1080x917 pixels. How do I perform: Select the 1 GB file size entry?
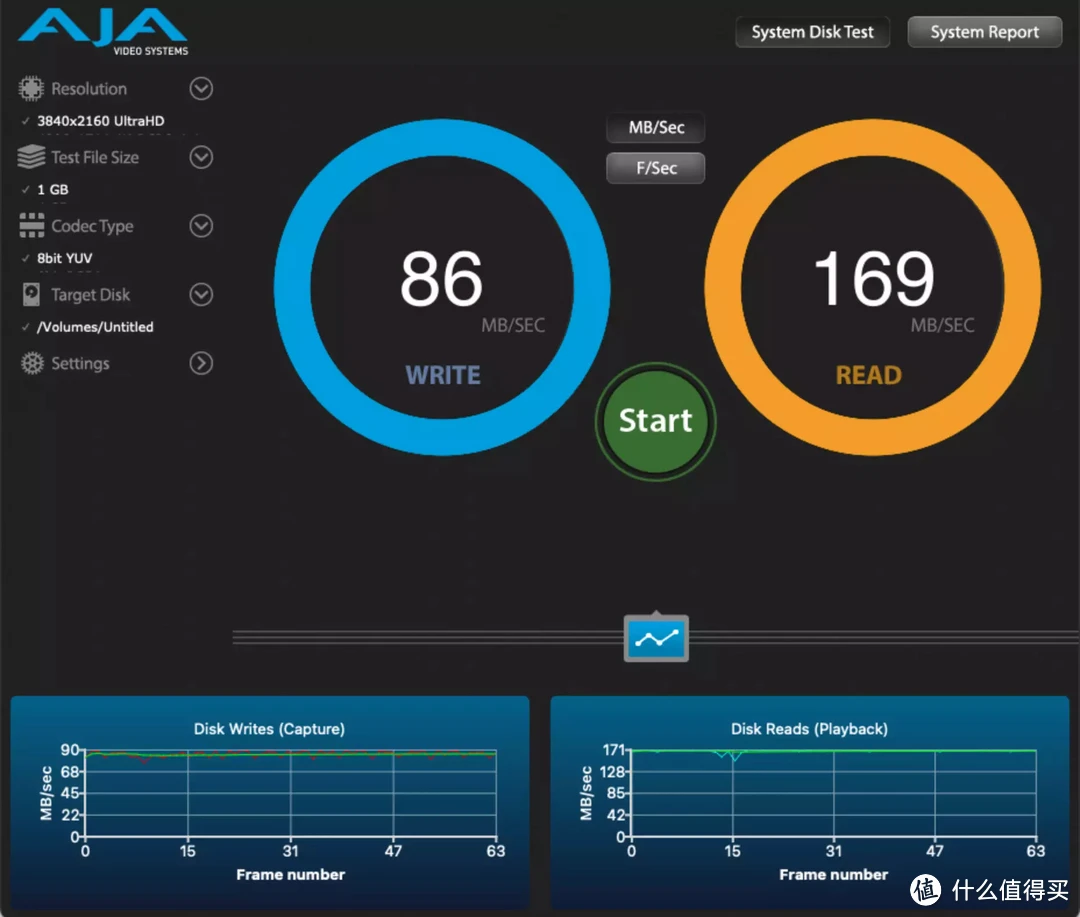pos(53,189)
